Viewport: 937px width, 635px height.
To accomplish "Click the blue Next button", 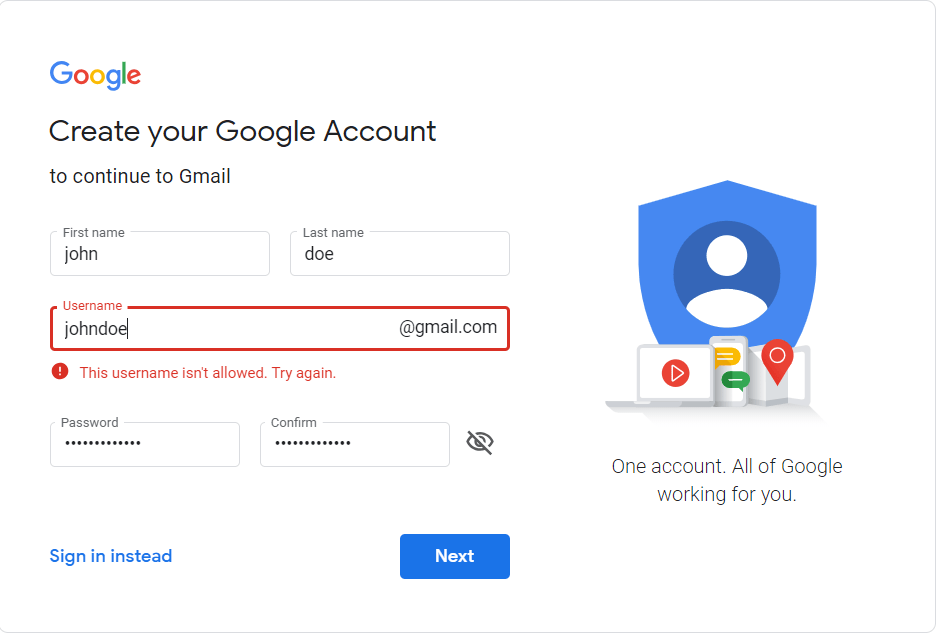I will click(455, 556).
